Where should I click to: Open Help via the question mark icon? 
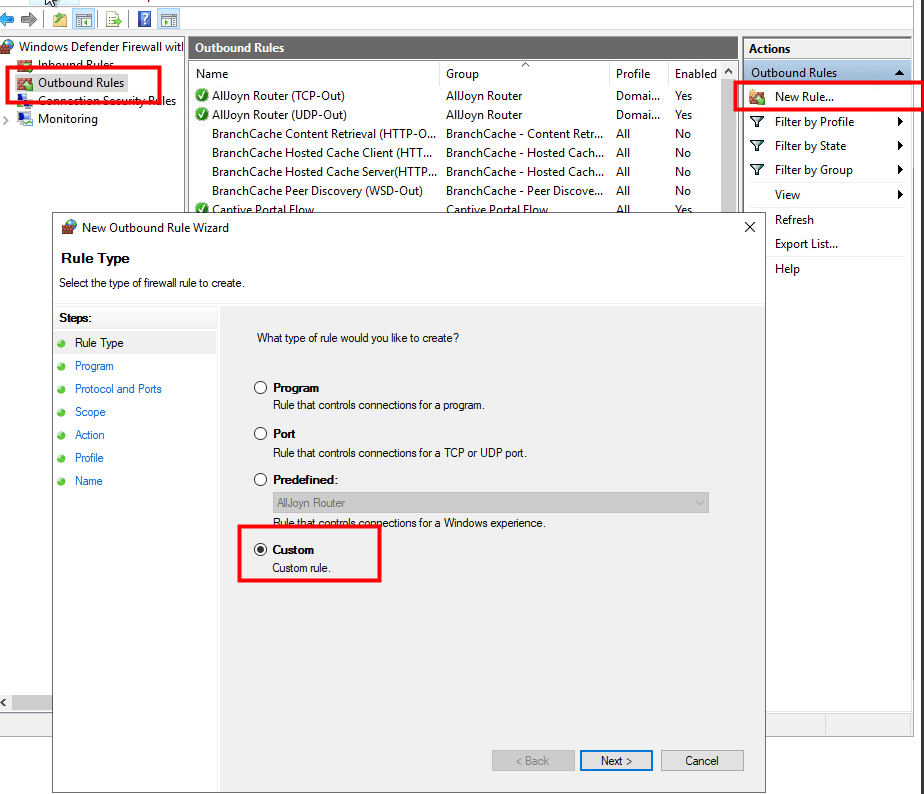pos(145,19)
